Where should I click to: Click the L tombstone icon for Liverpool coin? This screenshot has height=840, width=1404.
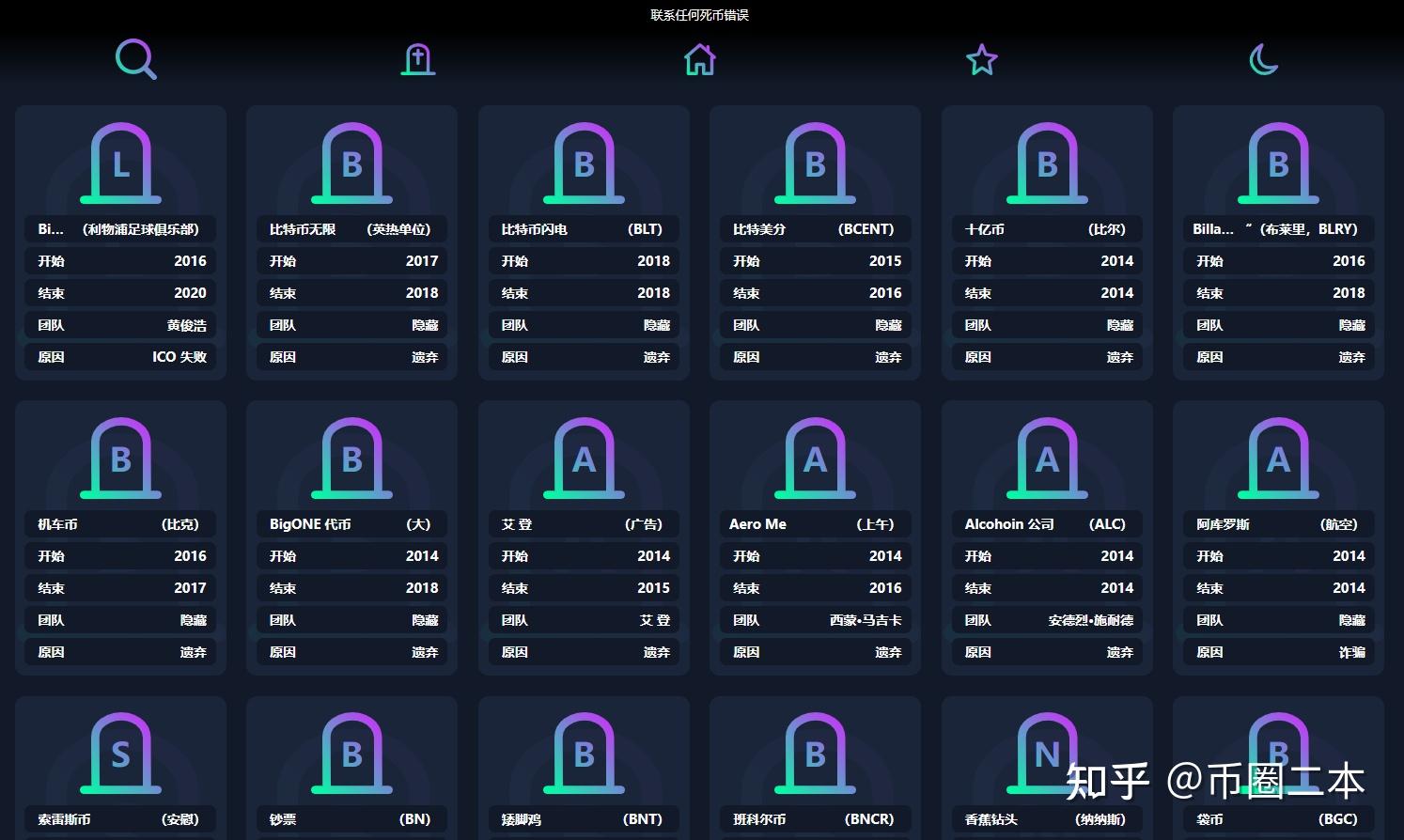120,163
